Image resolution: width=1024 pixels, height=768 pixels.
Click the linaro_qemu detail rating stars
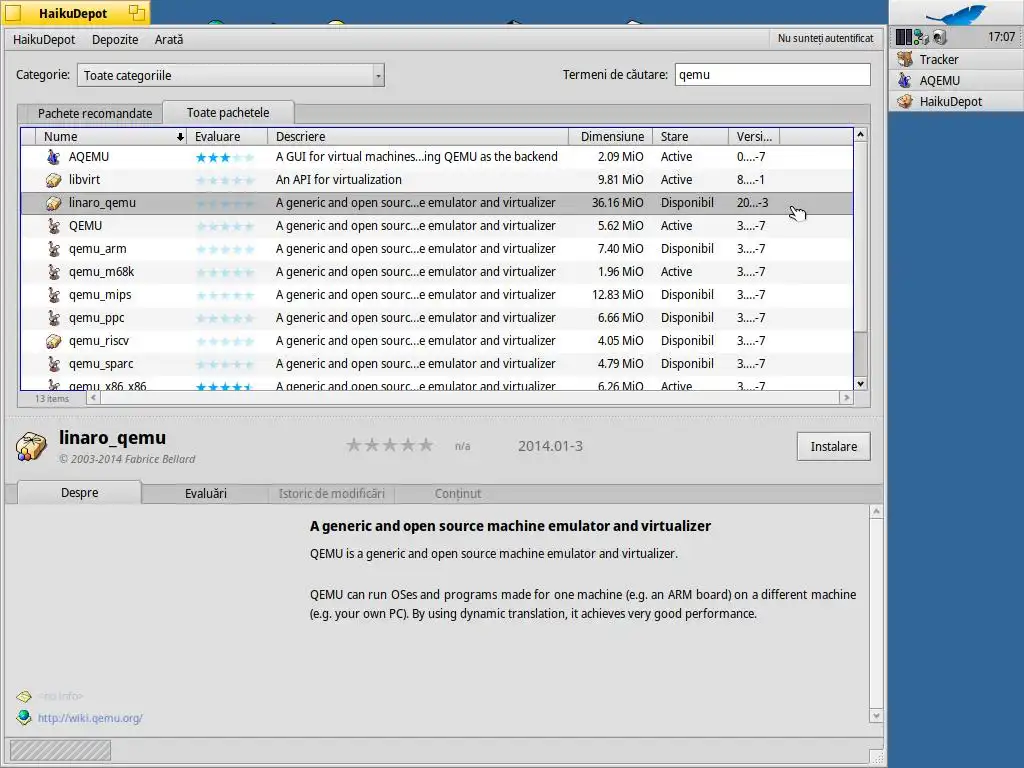tap(389, 445)
